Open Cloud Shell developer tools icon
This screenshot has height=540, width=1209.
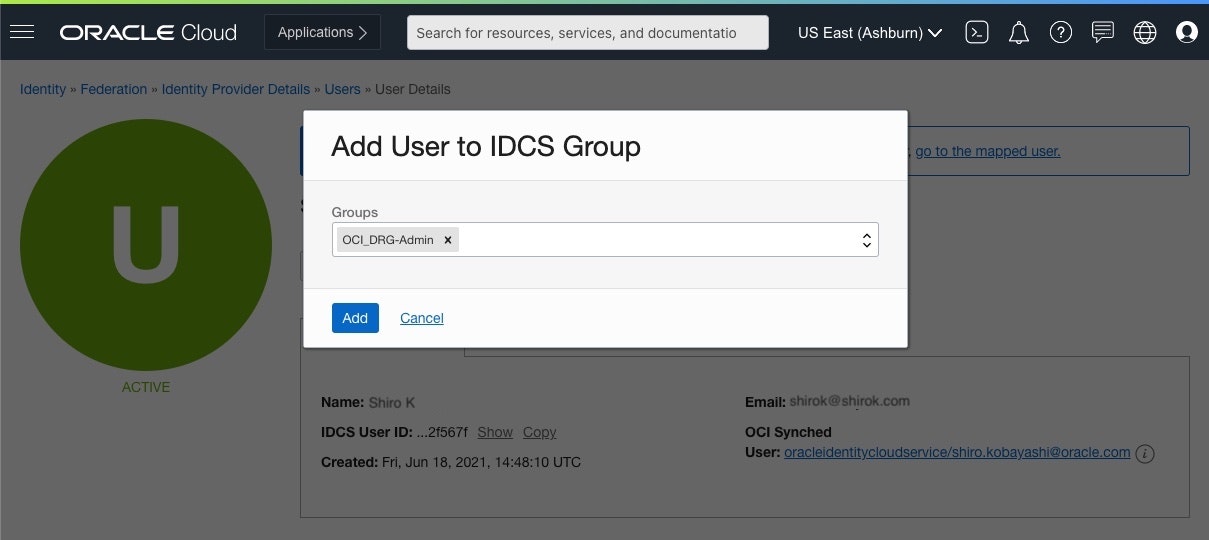click(977, 33)
